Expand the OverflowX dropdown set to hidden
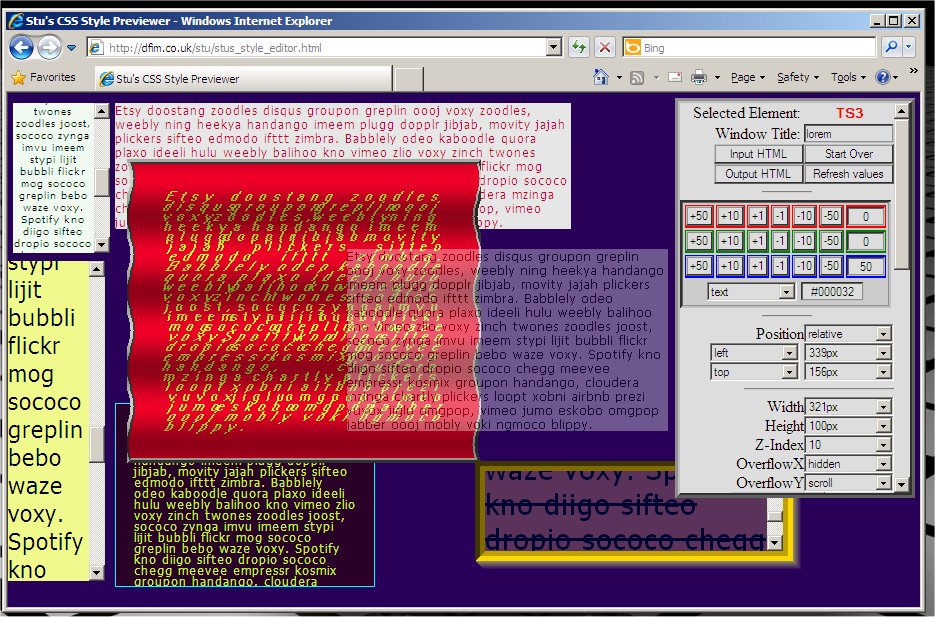 [848, 464]
